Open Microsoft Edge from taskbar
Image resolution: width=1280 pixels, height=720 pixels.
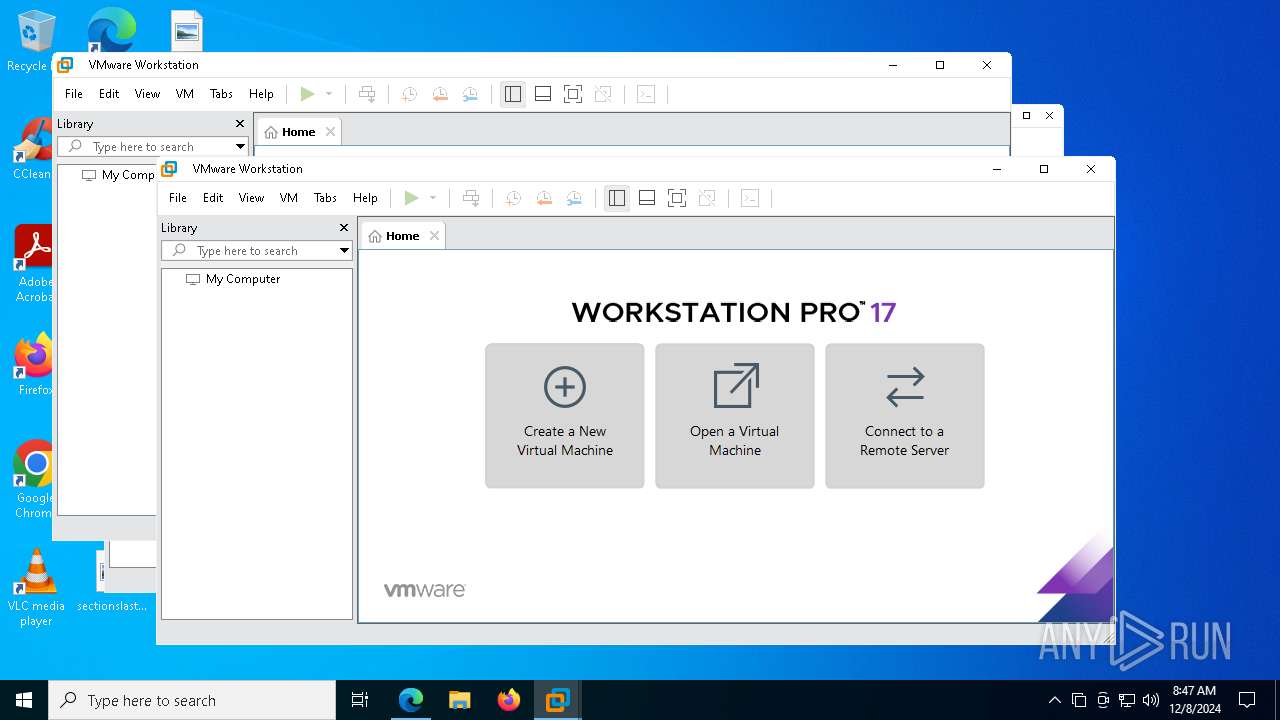click(x=411, y=700)
